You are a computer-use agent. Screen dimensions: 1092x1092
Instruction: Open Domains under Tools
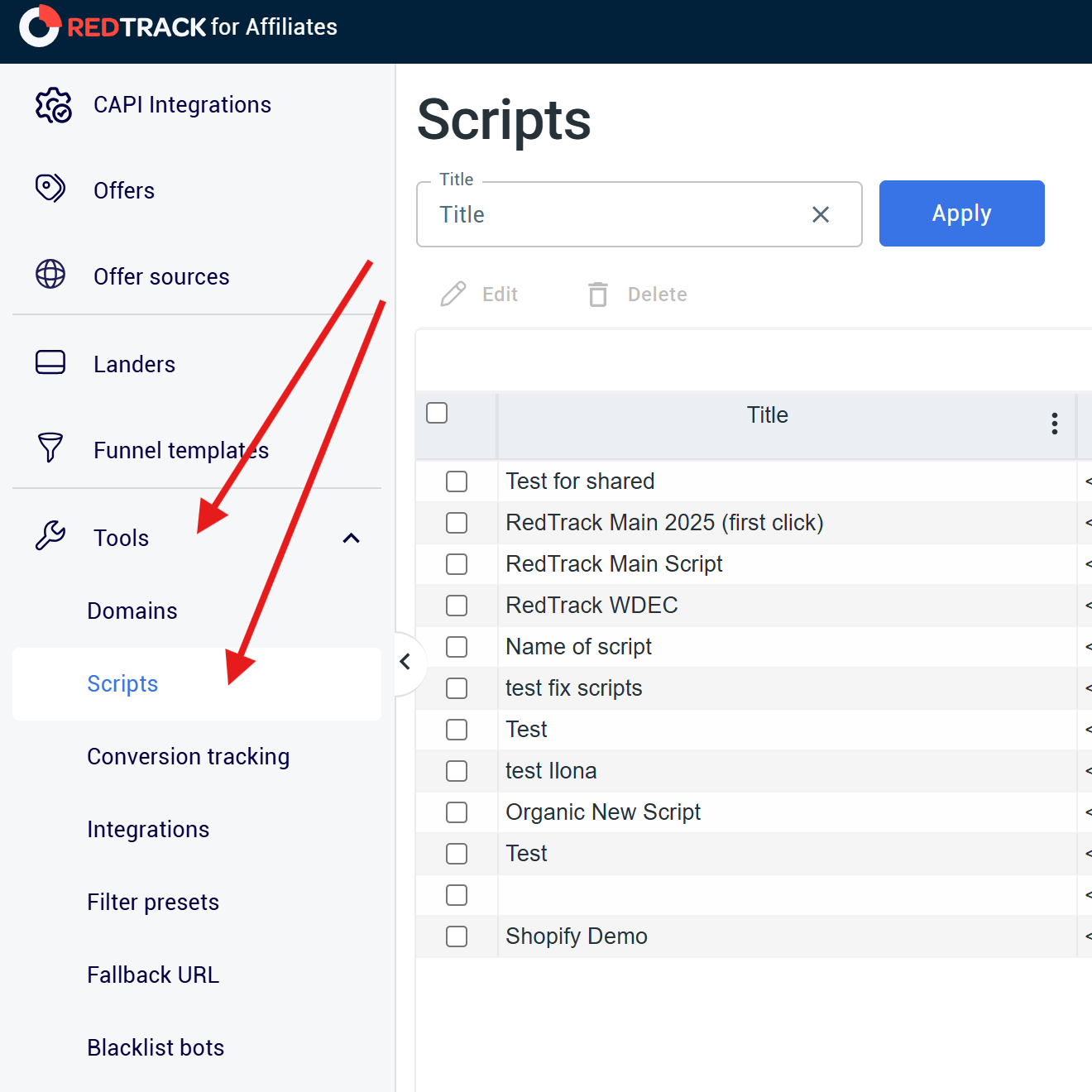click(x=132, y=611)
